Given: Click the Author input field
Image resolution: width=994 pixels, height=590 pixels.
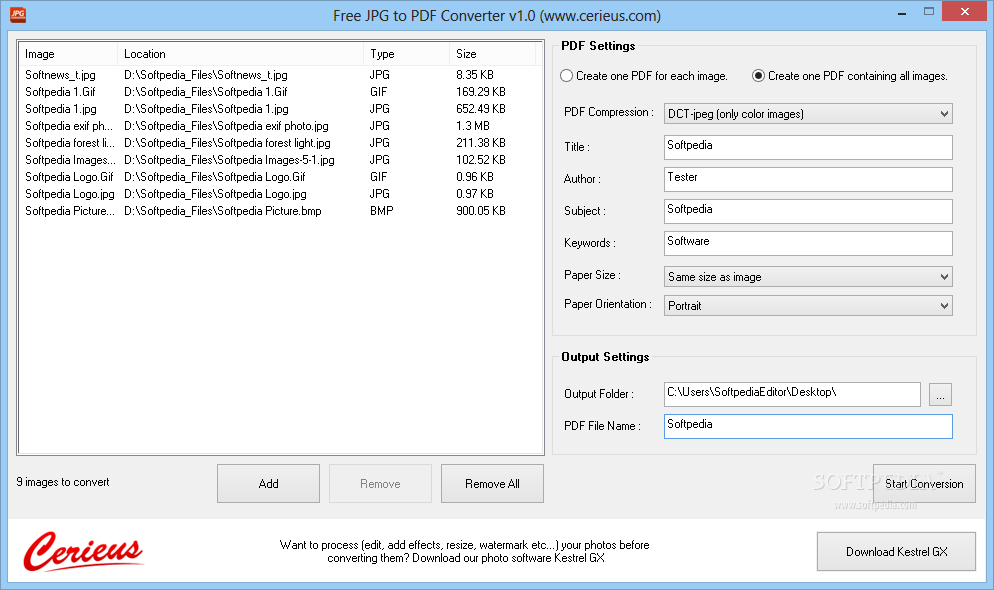Looking at the screenshot, I should click(x=808, y=179).
